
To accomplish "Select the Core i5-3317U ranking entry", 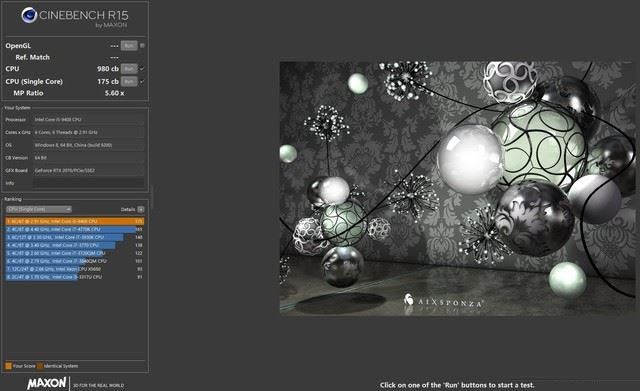I will point(75,277).
